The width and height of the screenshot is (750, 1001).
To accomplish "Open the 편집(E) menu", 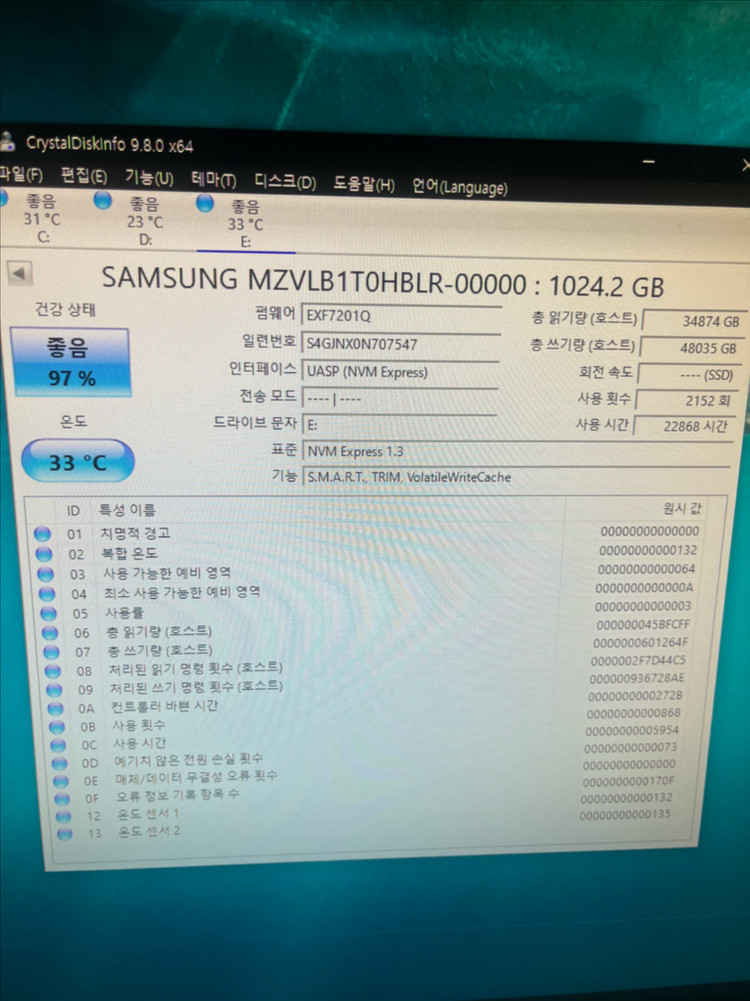I will (x=84, y=176).
